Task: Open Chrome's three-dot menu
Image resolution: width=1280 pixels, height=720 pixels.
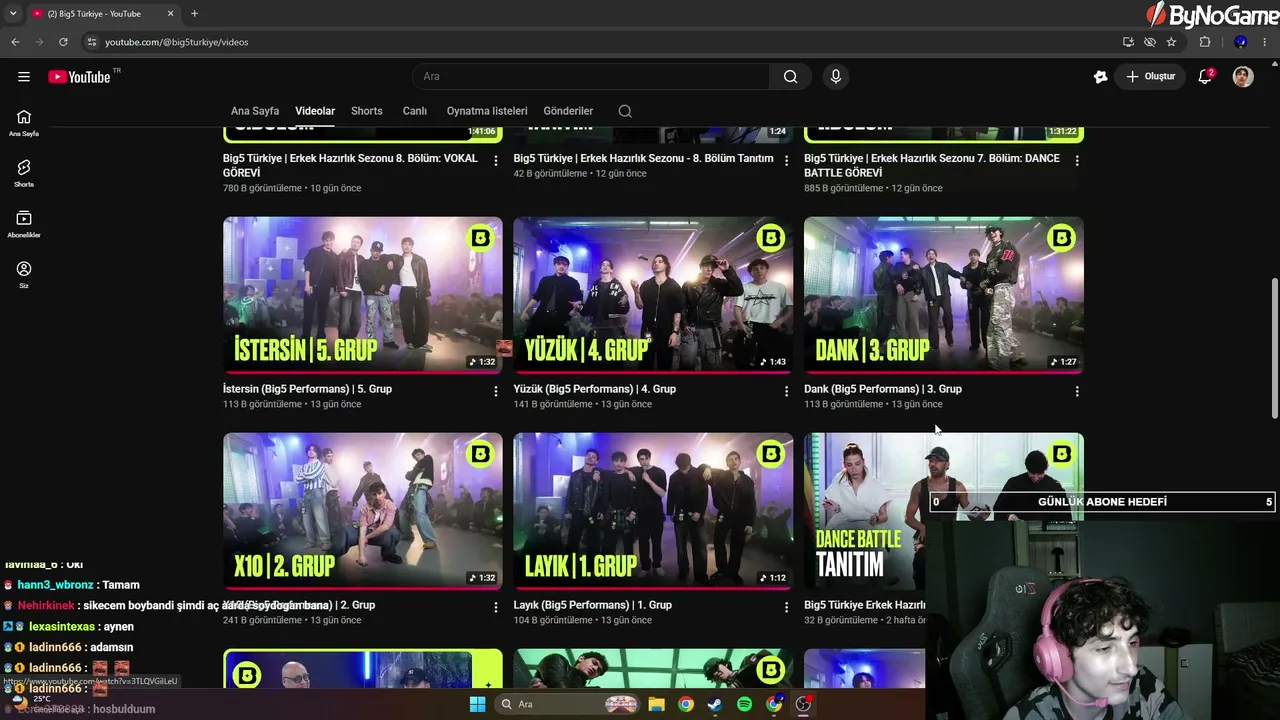Action: 1266,42
